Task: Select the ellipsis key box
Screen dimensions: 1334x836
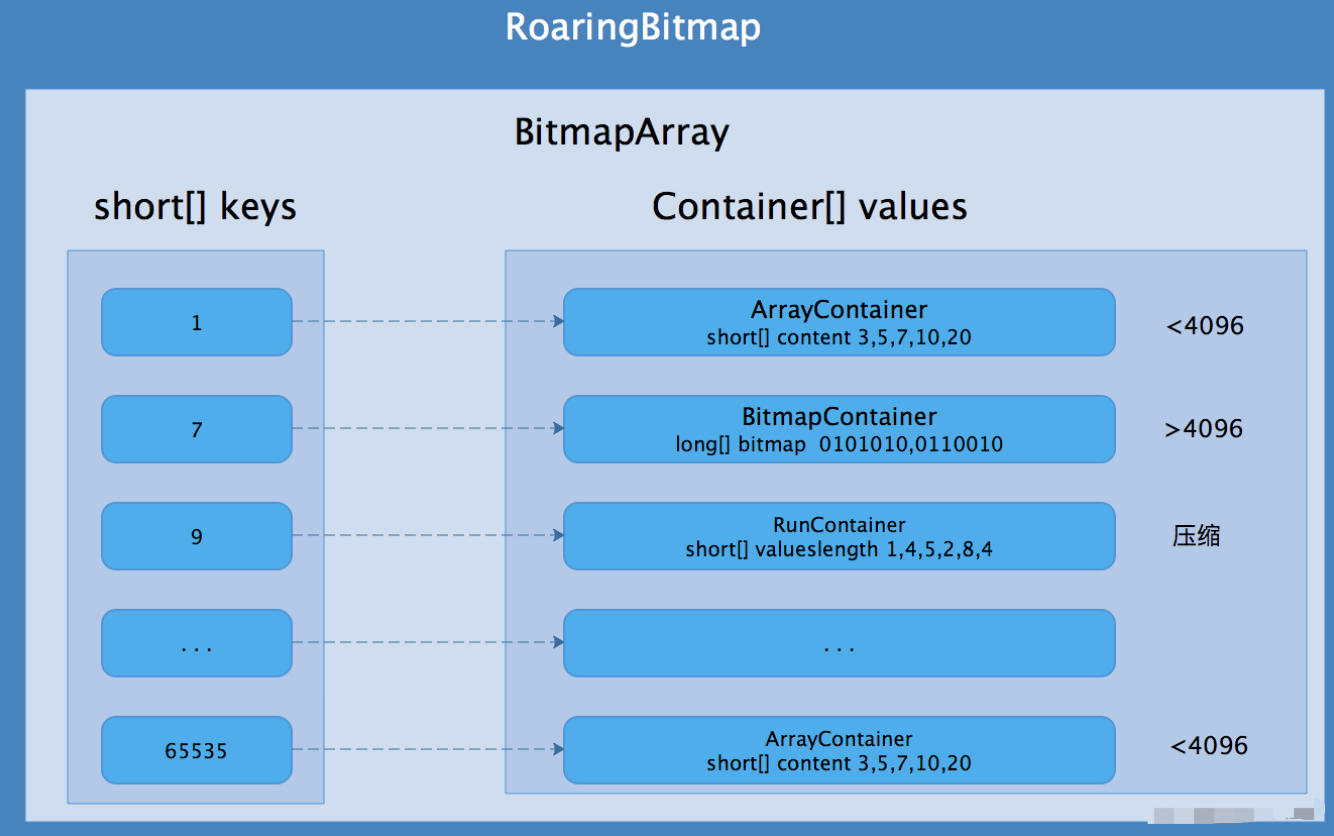Action: click(197, 643)
